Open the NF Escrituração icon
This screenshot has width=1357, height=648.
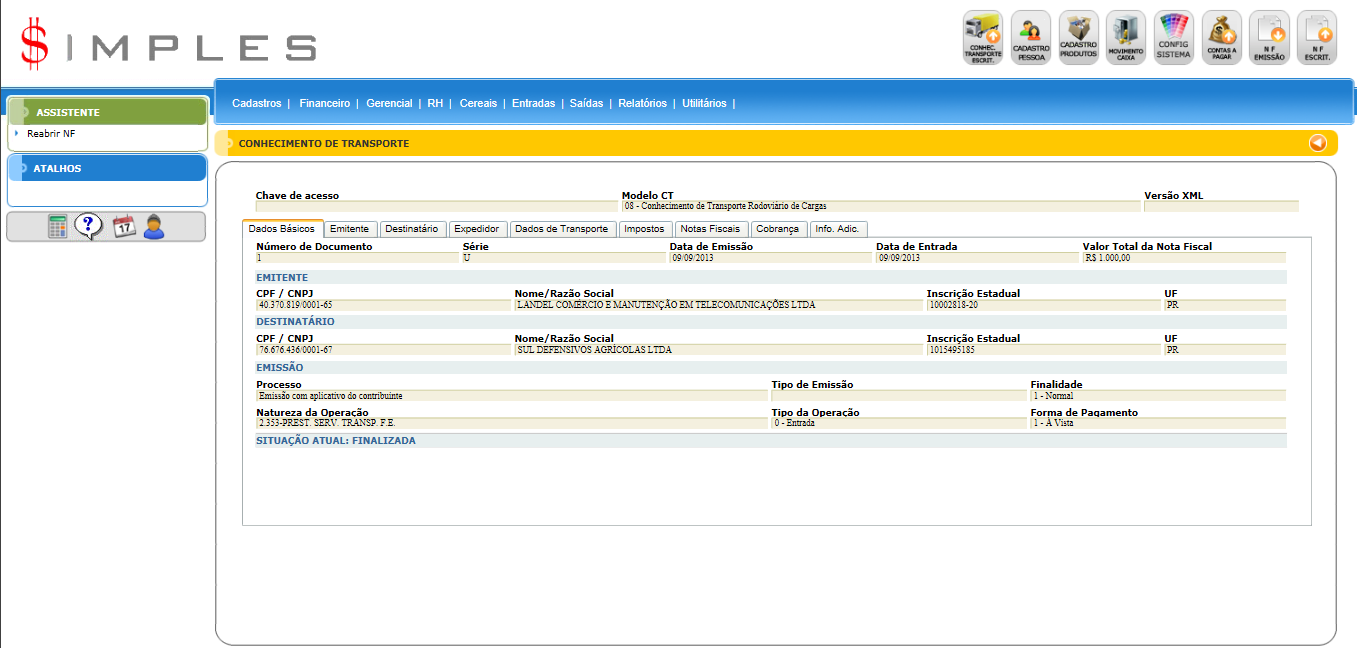tap(1316, 38)
